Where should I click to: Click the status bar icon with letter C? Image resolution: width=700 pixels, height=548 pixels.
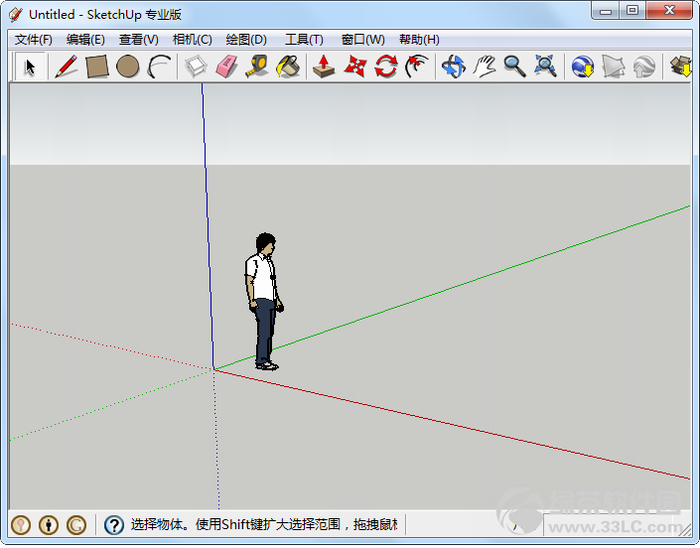(x=76, y=525)
